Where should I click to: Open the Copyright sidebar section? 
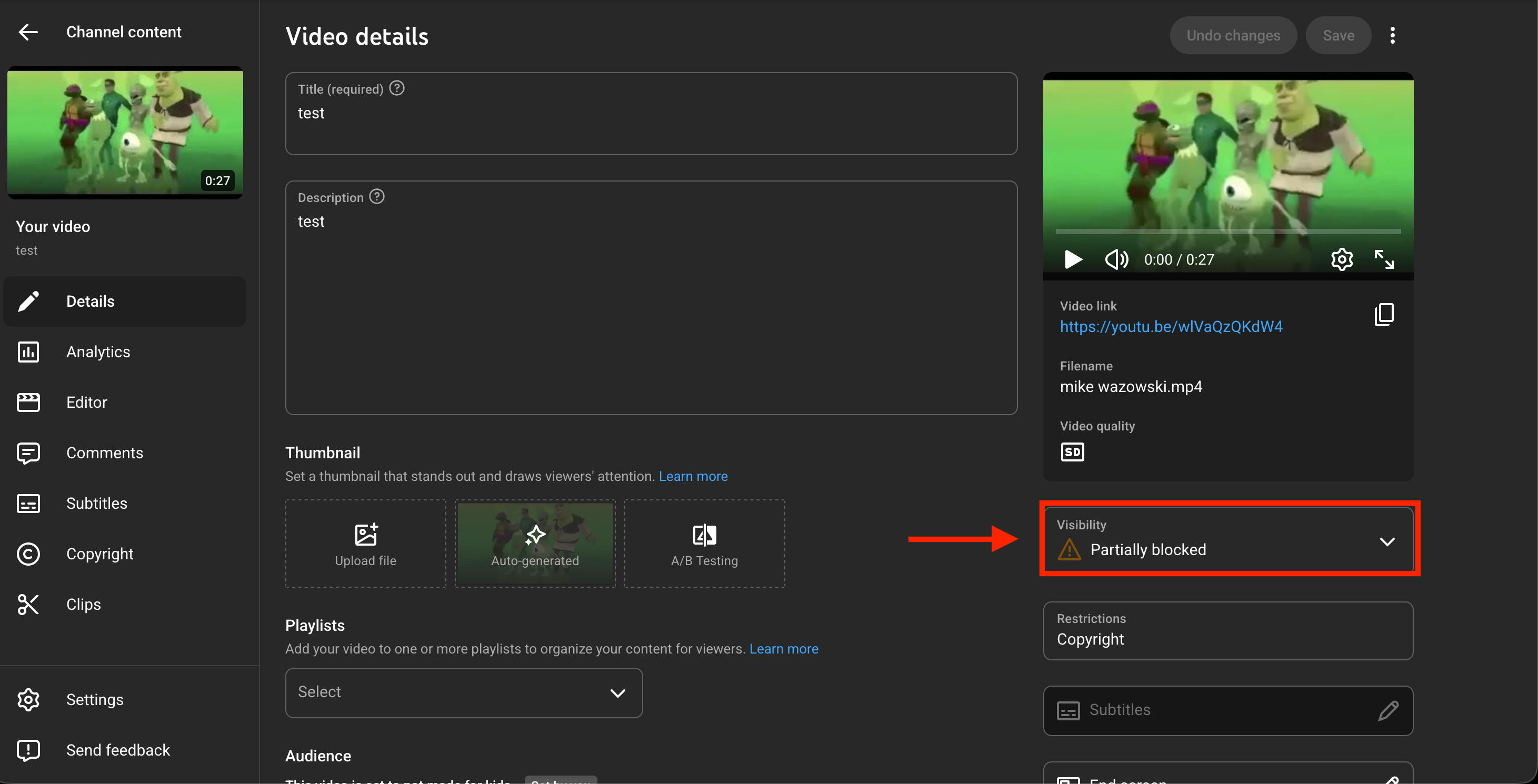(99, 554)
